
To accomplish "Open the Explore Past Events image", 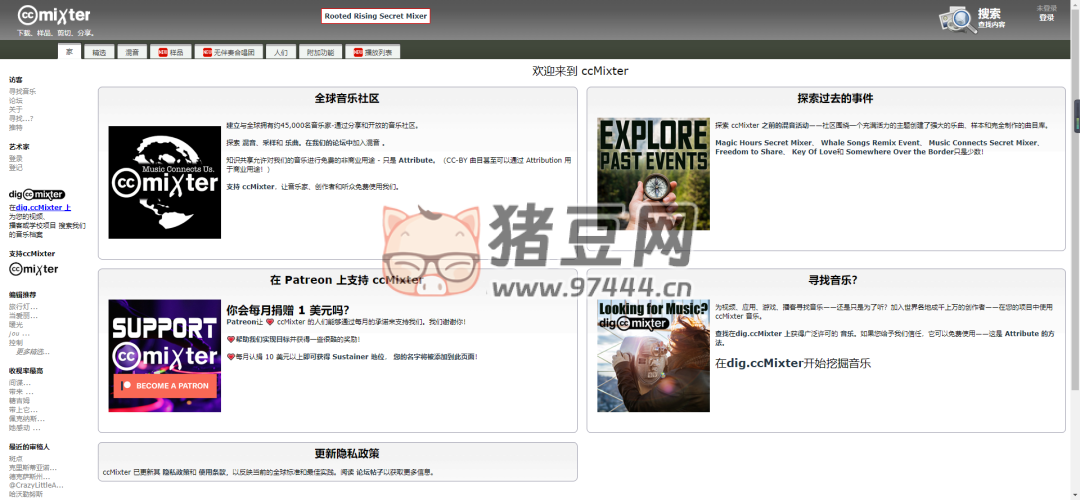I will coord(653,174).
